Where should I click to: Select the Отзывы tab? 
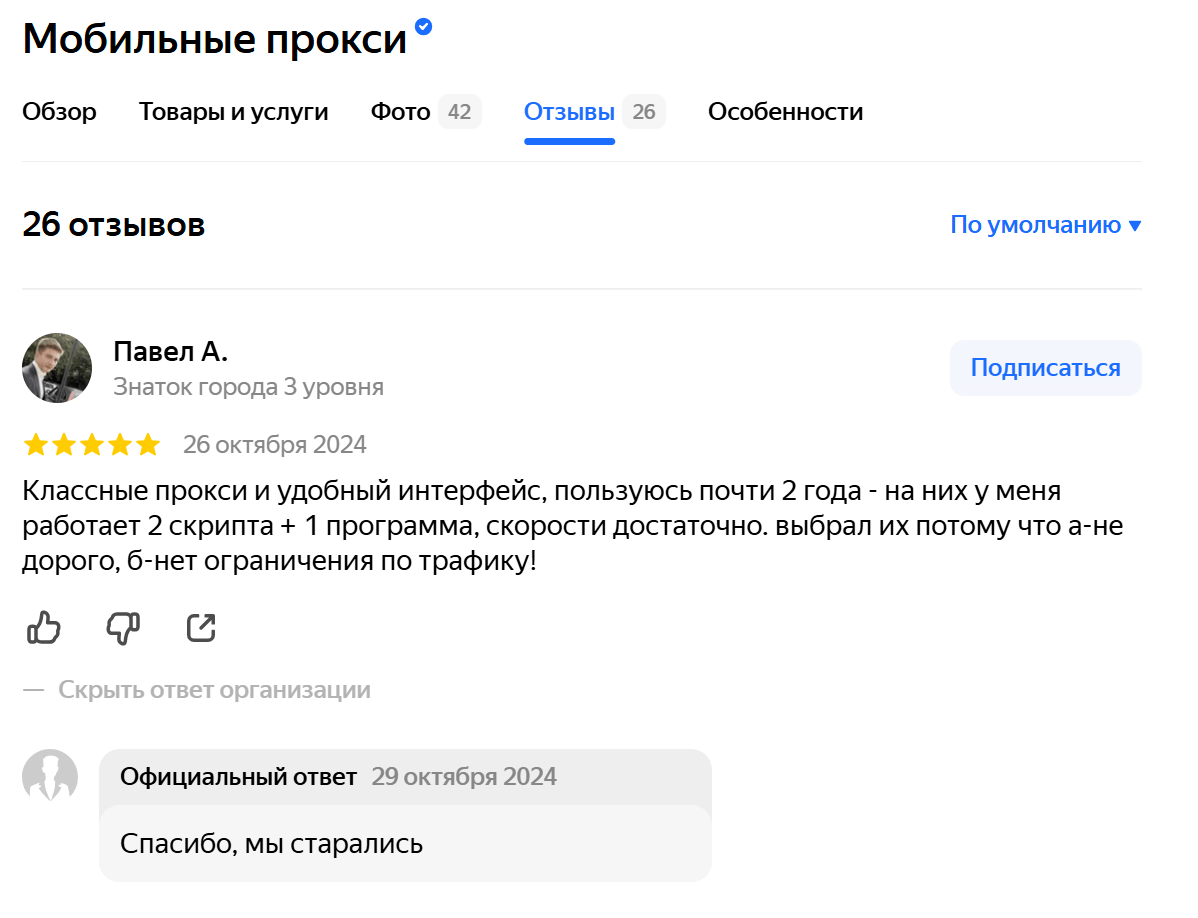pos(569,112)
